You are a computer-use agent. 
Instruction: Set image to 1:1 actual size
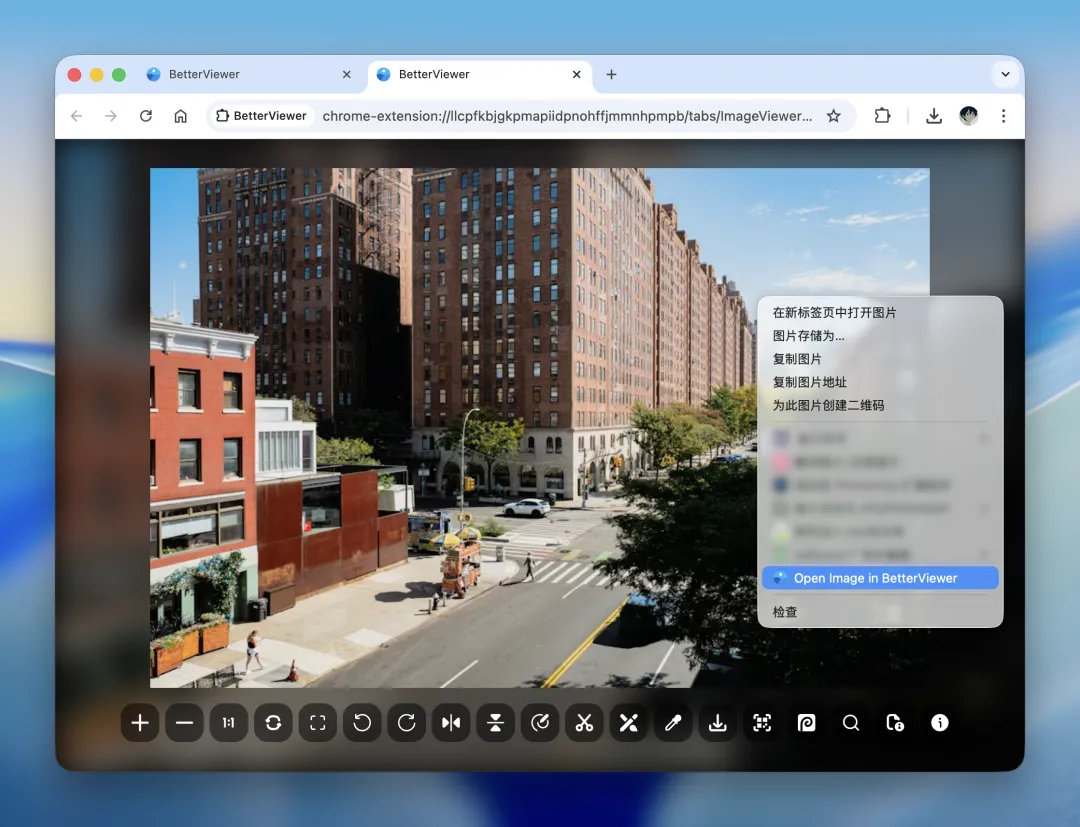click(229, 722)
